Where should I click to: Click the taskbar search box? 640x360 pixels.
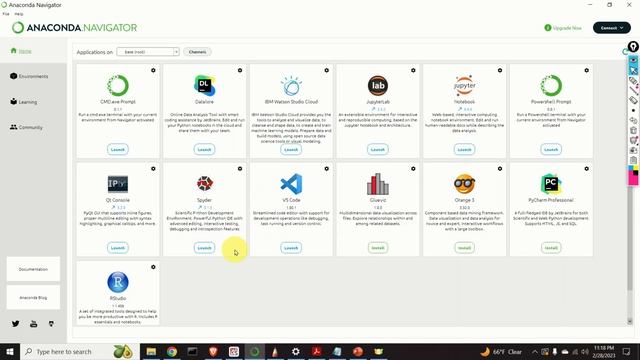80,351
